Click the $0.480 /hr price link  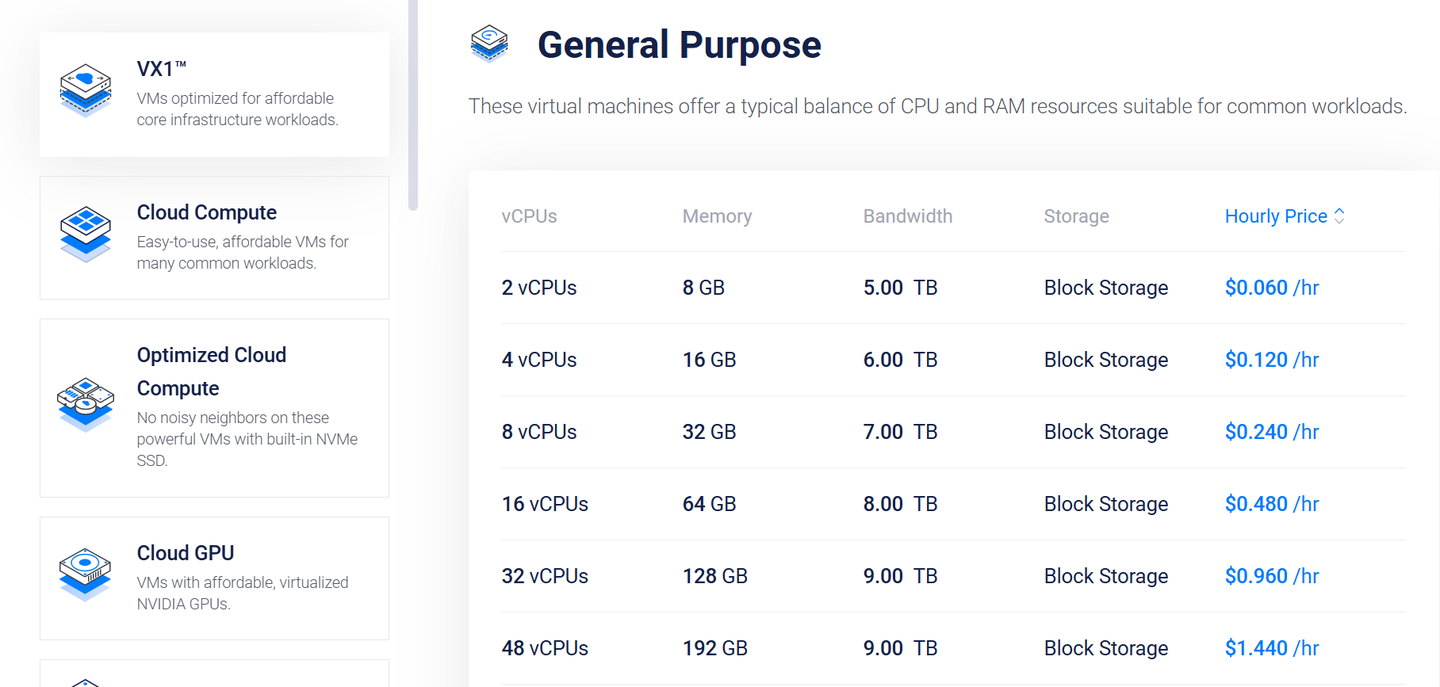point(1271,504)
